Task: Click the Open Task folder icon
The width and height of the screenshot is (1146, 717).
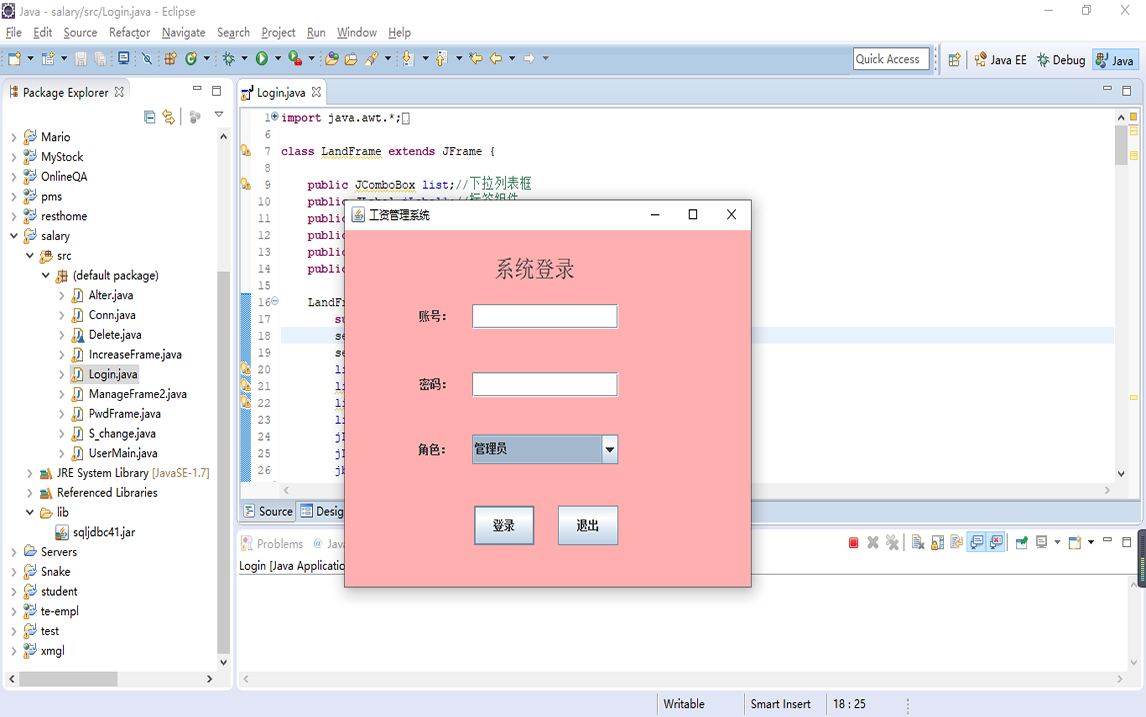Action: point(351,59)
